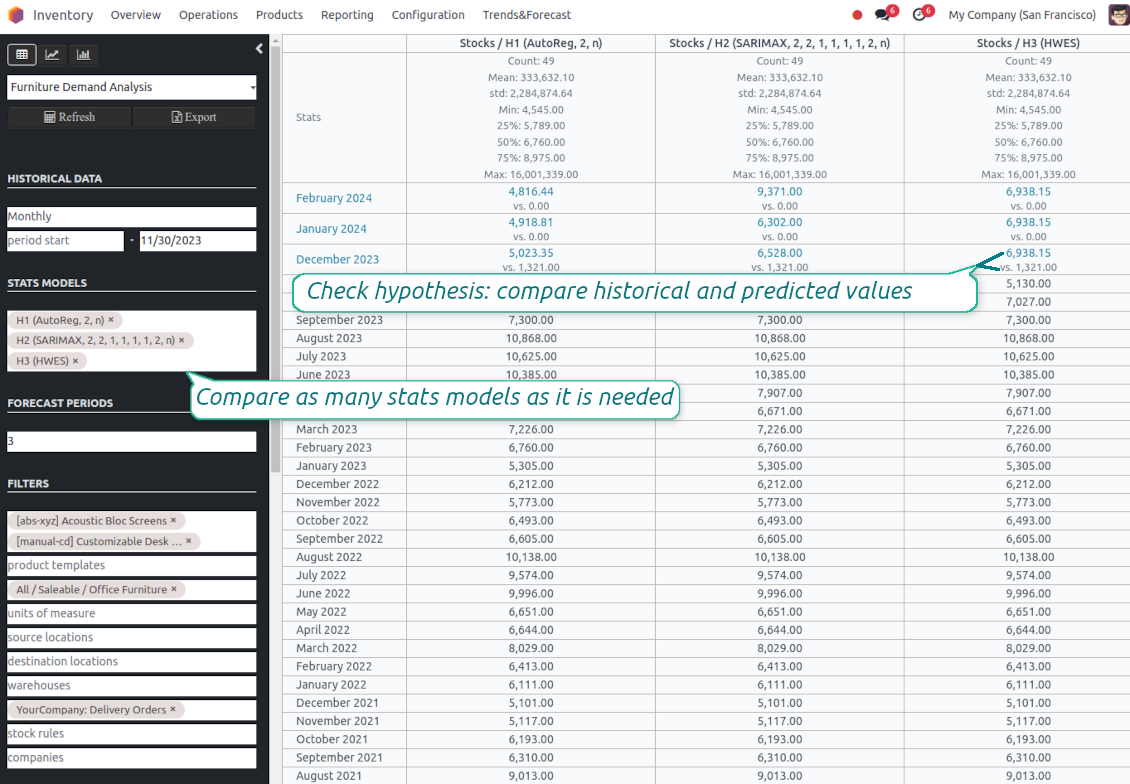Click the January 2023 row label
This screenshot has height=784, width=1130.
[332, 466]
